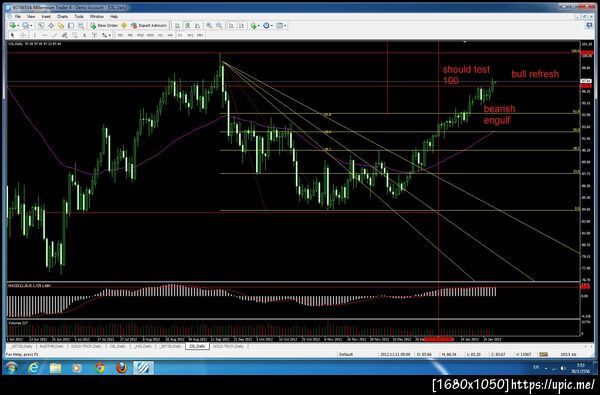
Task: Expand the New Chart dropdown arrow
Action: pyautogui.click(x=18, y=26)
